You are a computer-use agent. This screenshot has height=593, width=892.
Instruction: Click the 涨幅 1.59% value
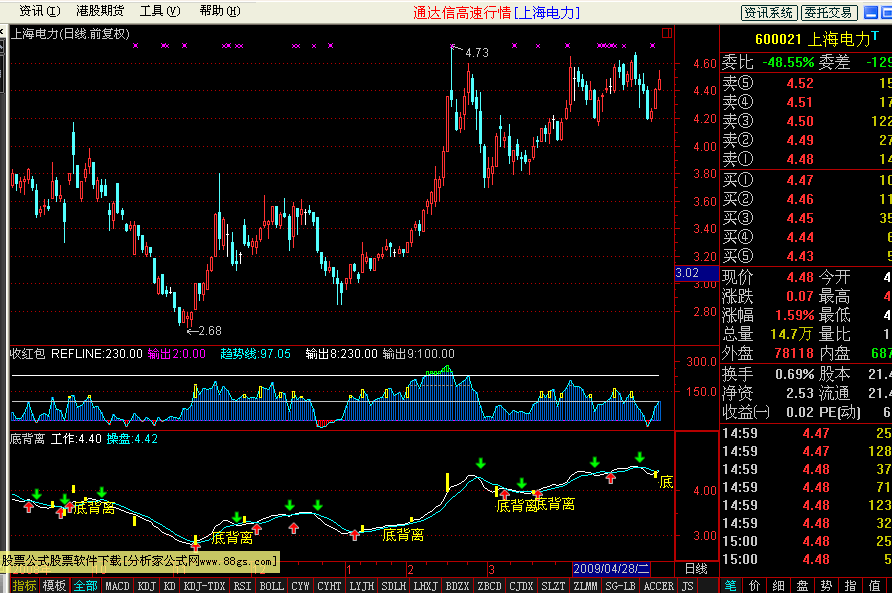pos(795,315)
